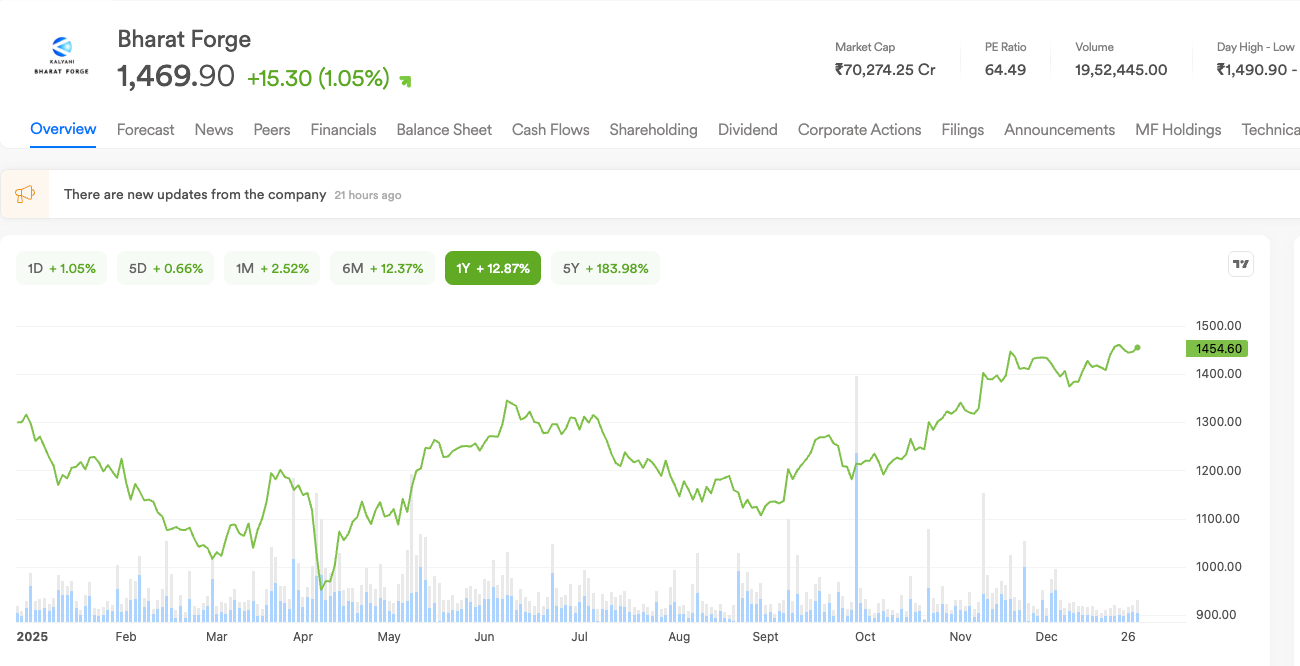The width and height of the screenshot is (1300, 666).
Task: Click the 2025 x-axis year label
Action: 33,636
